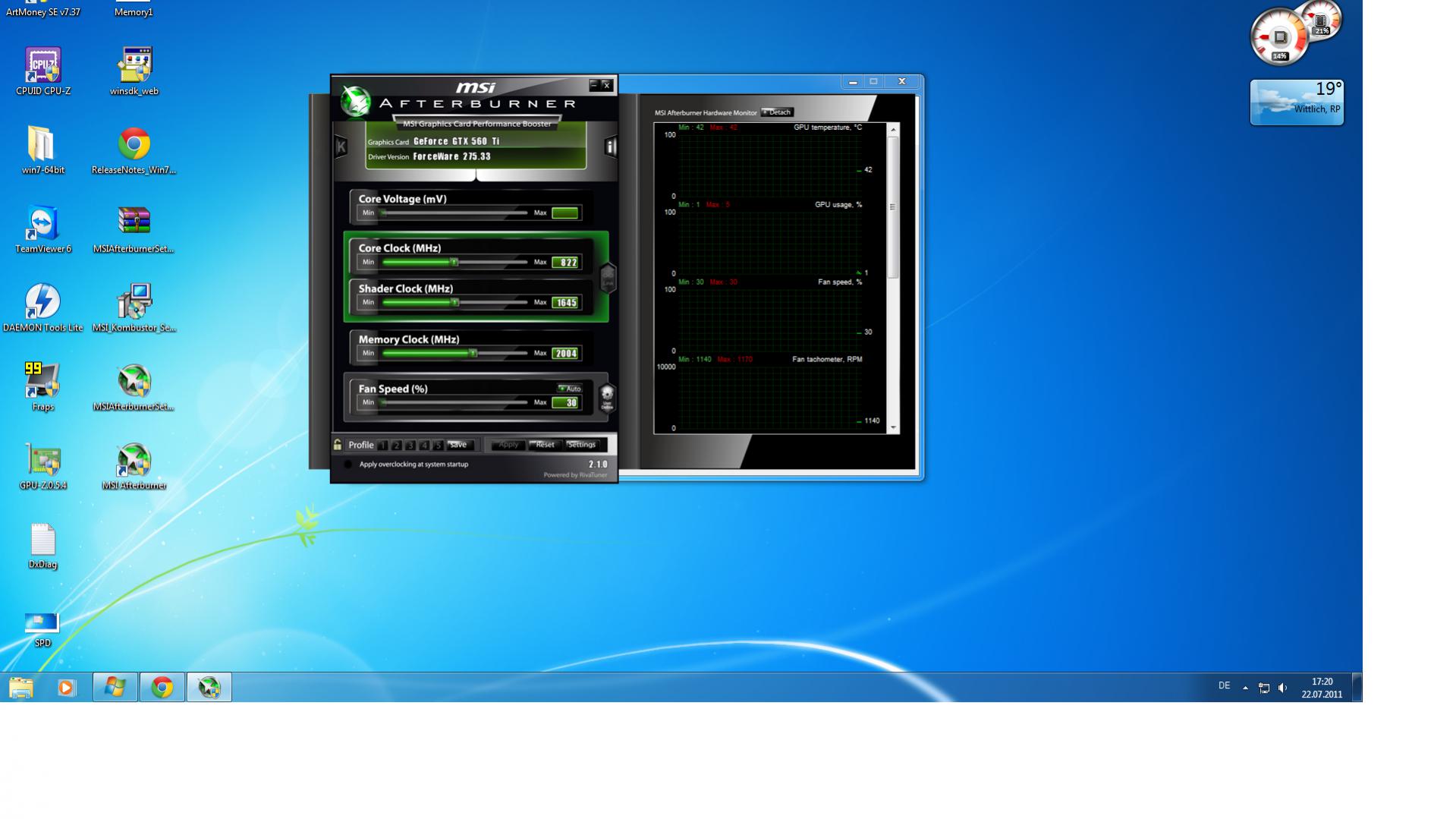Click the Fan Speed slider track
Screen dimensions: 1456x819
tap(454, 402)
